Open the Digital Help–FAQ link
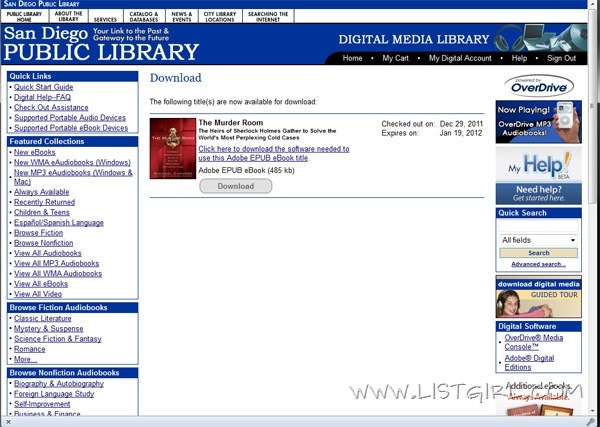The image size is (600, 427). click(42, 97)
